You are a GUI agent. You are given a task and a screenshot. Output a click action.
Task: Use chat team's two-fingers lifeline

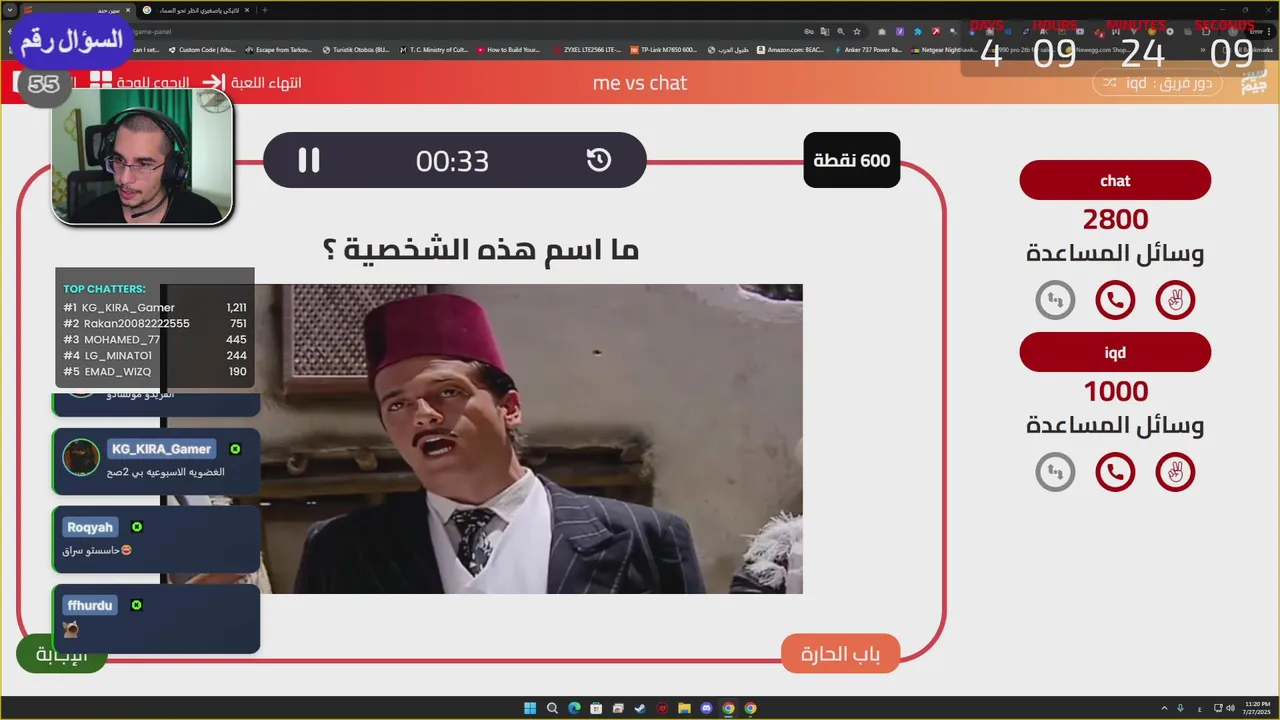1175,300
